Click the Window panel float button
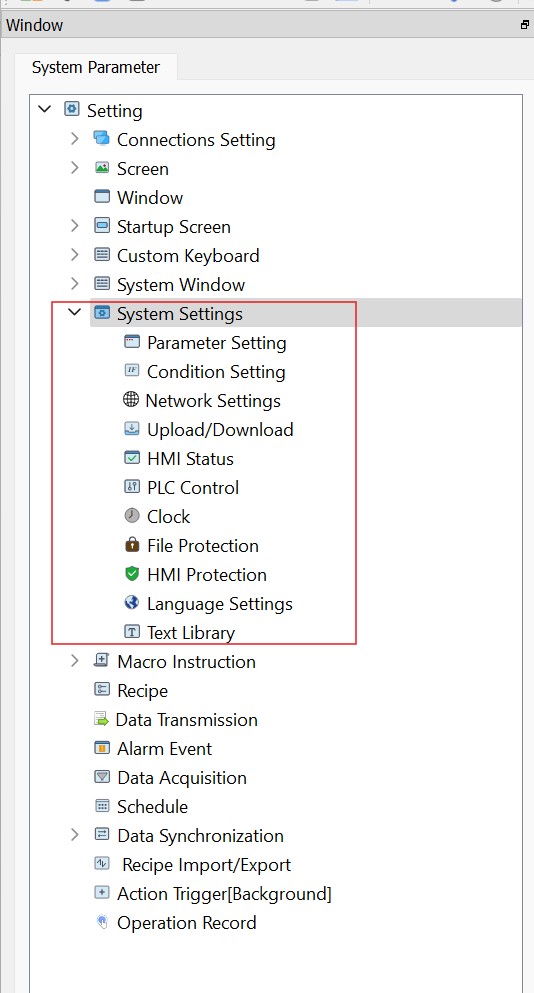This screenshot has width=534, height=993. [524, 25]
